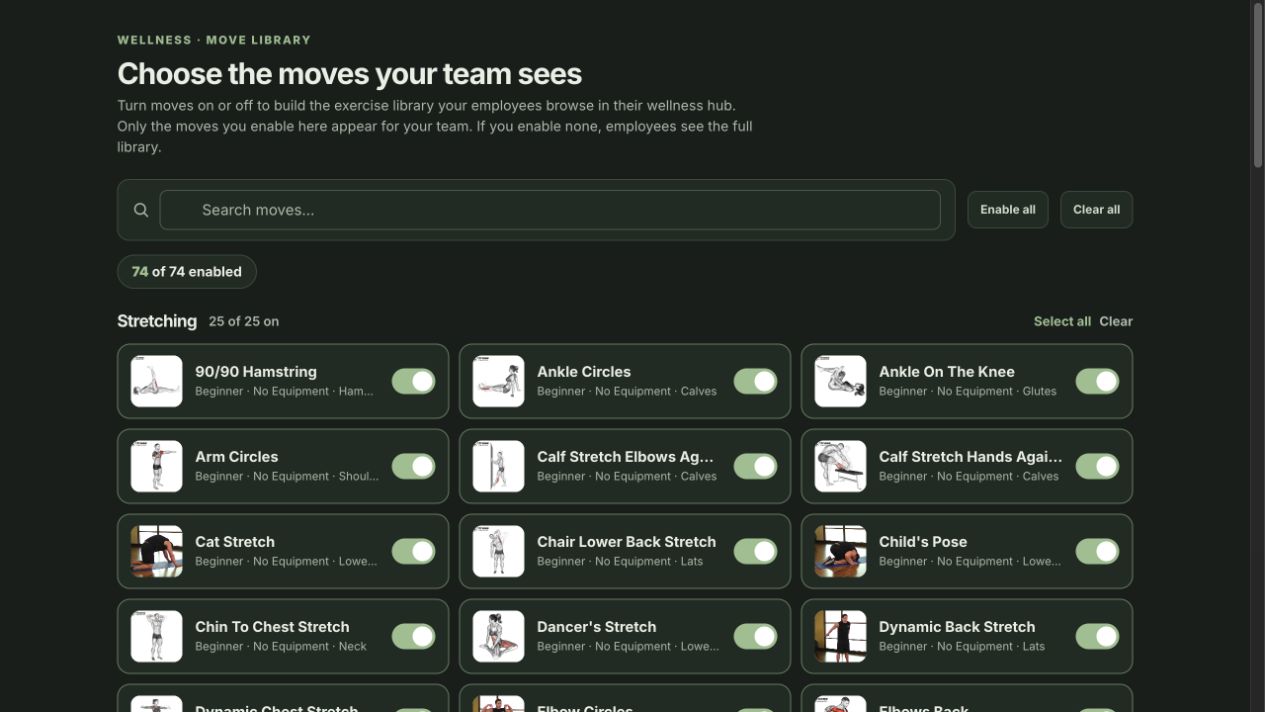Turn off Calf Stretch Elbows Against switch
Image resolution: width=1265 pixels, height=712 pixels.
click(x=755, y=466)
